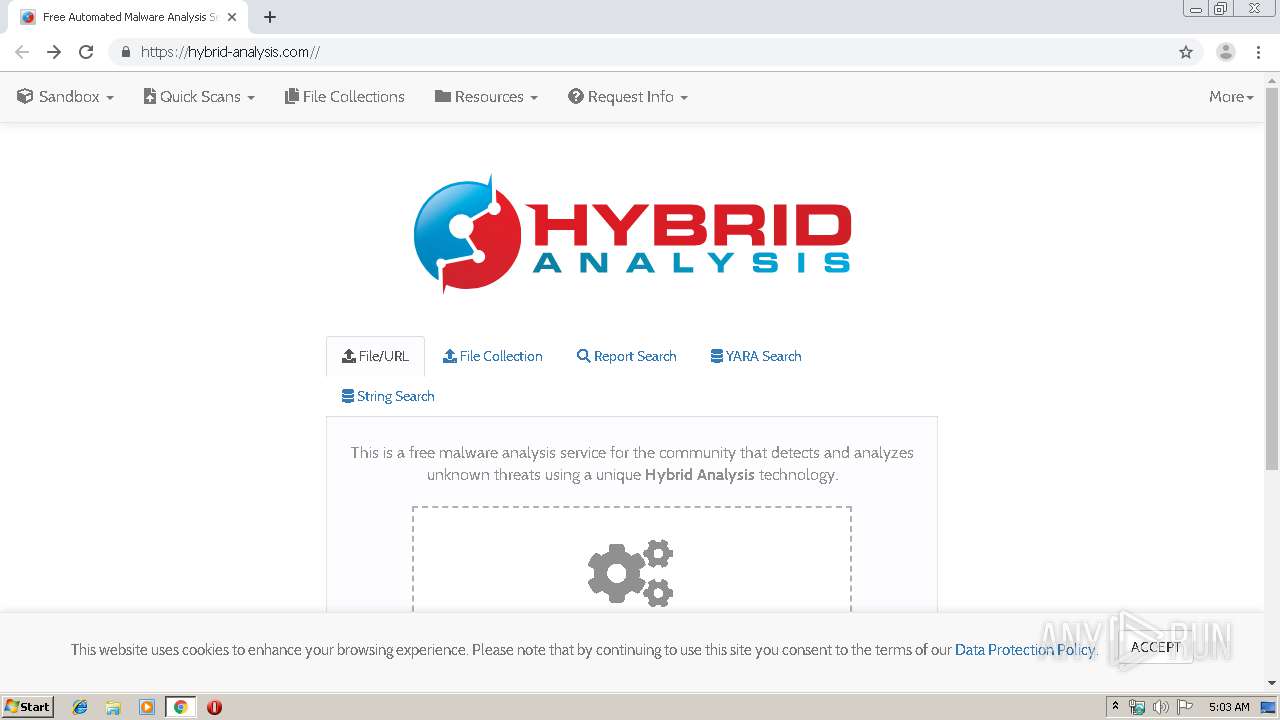Click the gears icon in upload dropzone
The height and width of the screenshot is (720, 1280).
[630, 572]
